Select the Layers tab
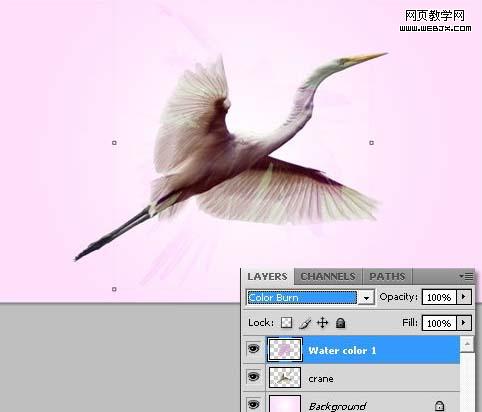 point(267,276)
